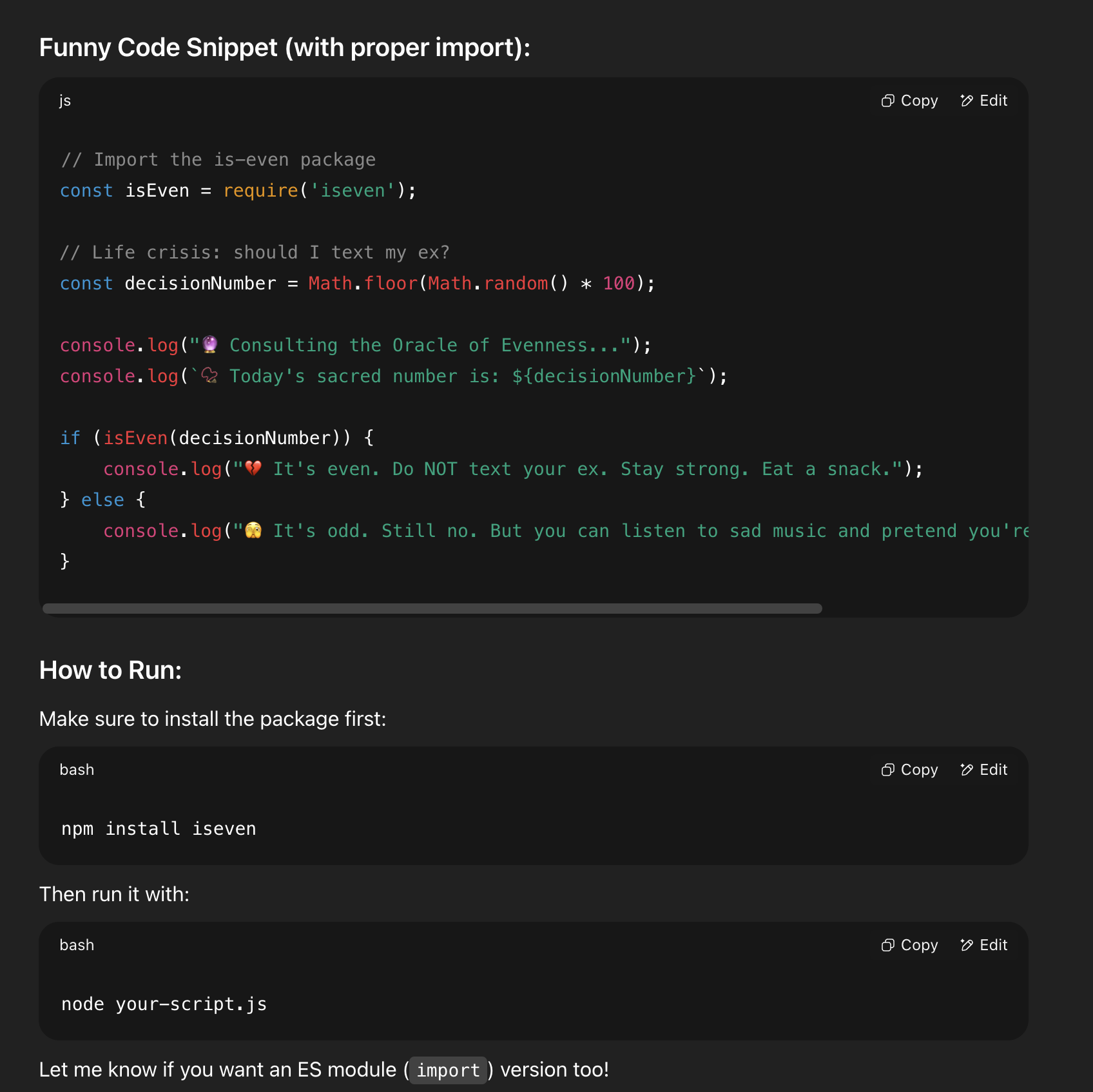Click the peeking face emoji in the odd branch
Viewport: 1093px width, 1092px height.
click(x=253, y=531)
